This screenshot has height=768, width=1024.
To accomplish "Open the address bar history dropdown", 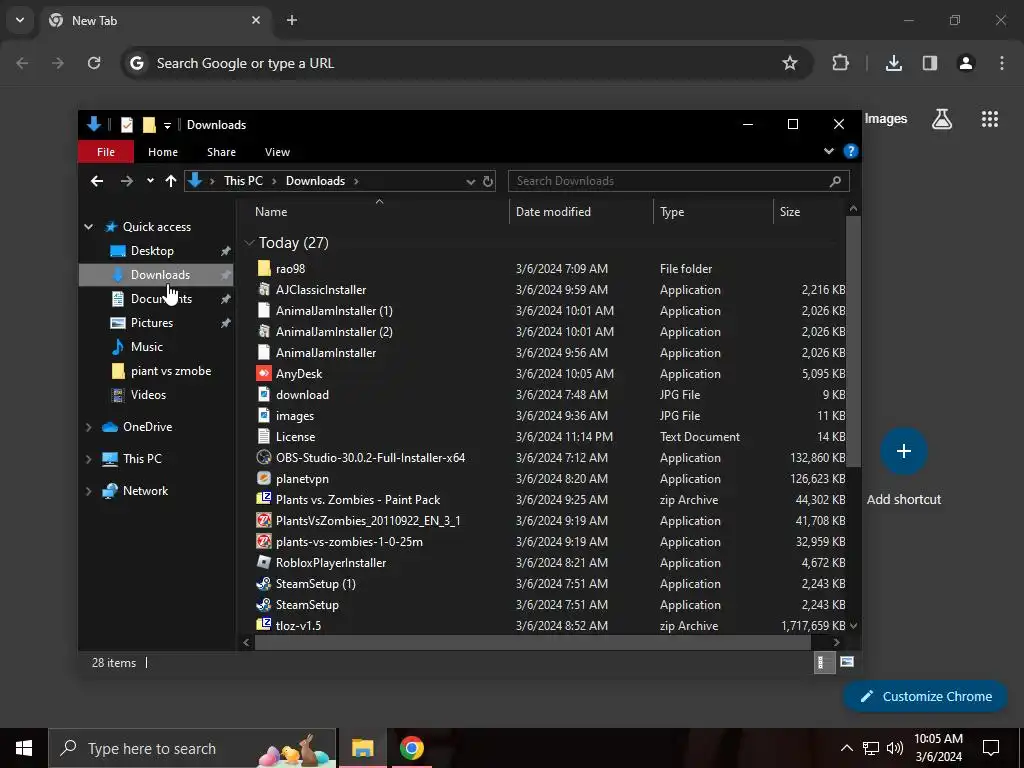I will pyautogui.click(x=470, y=181).
